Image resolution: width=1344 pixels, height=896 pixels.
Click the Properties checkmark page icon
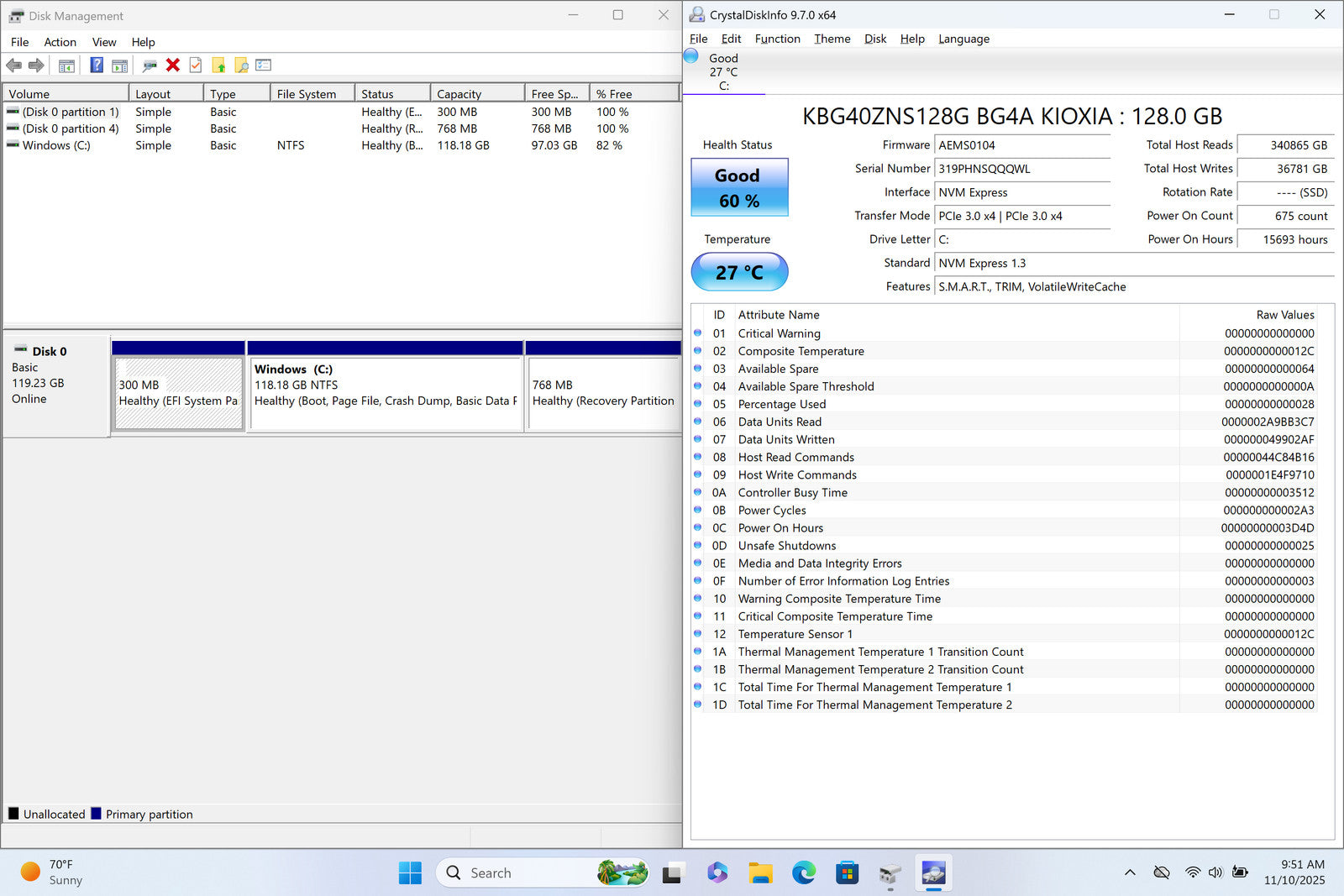coord(196,65)
